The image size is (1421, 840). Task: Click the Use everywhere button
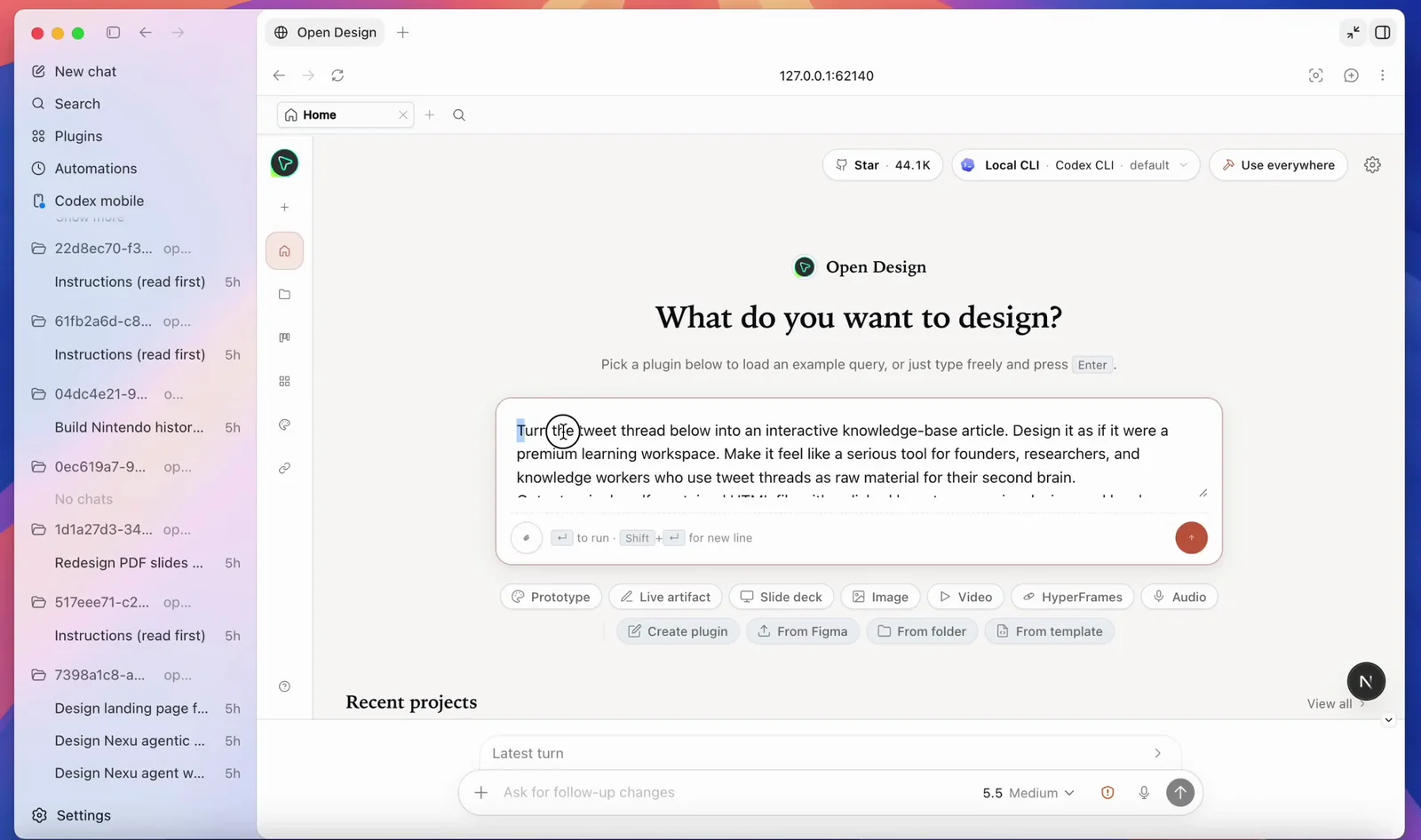coord(1278,165)
